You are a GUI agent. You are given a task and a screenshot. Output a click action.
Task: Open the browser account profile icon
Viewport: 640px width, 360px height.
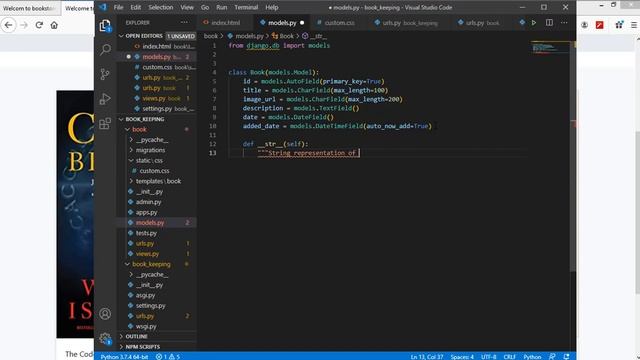pos(584,25)
